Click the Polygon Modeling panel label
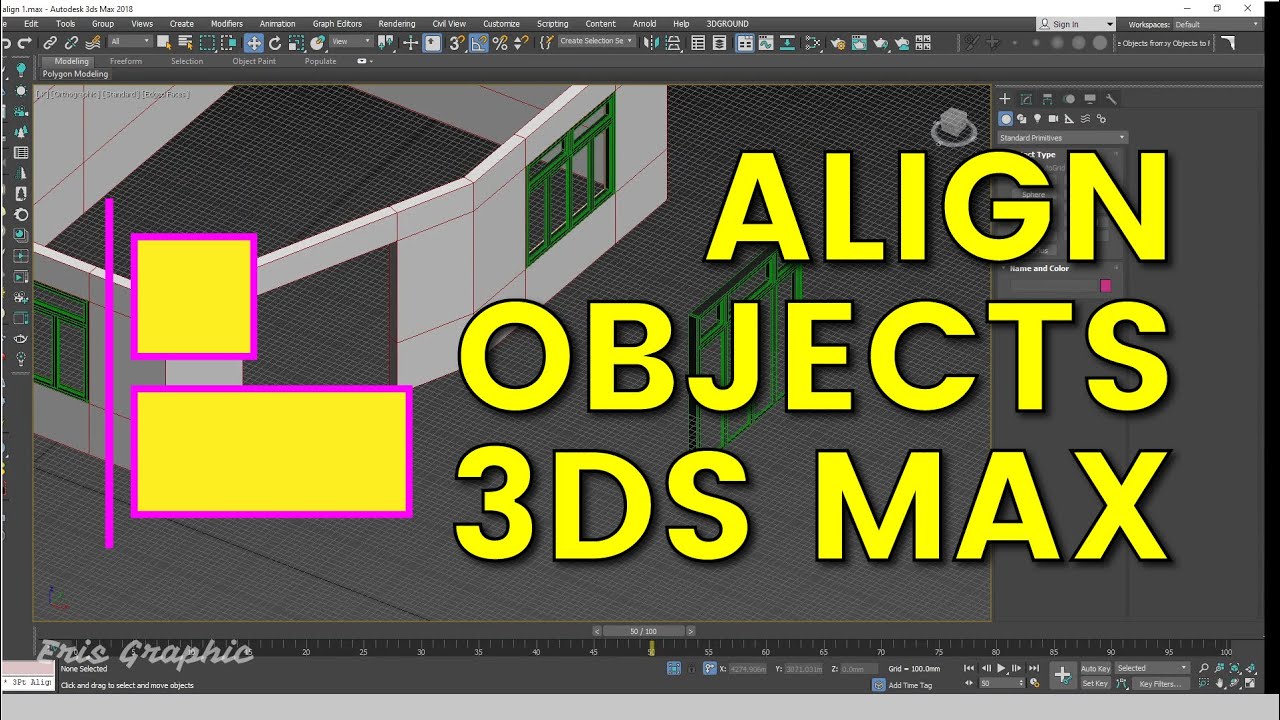The height and width of the screenshot is (720, 1280). tap(75, 74)
